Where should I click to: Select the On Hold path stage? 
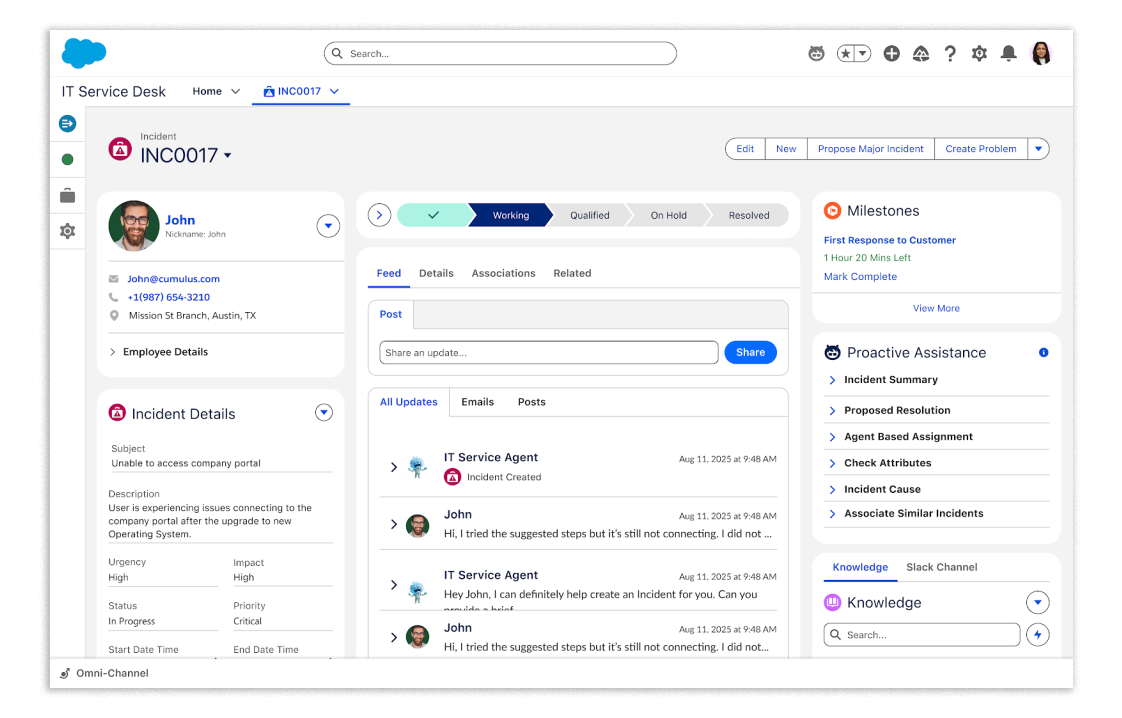(x=668, y=215)
